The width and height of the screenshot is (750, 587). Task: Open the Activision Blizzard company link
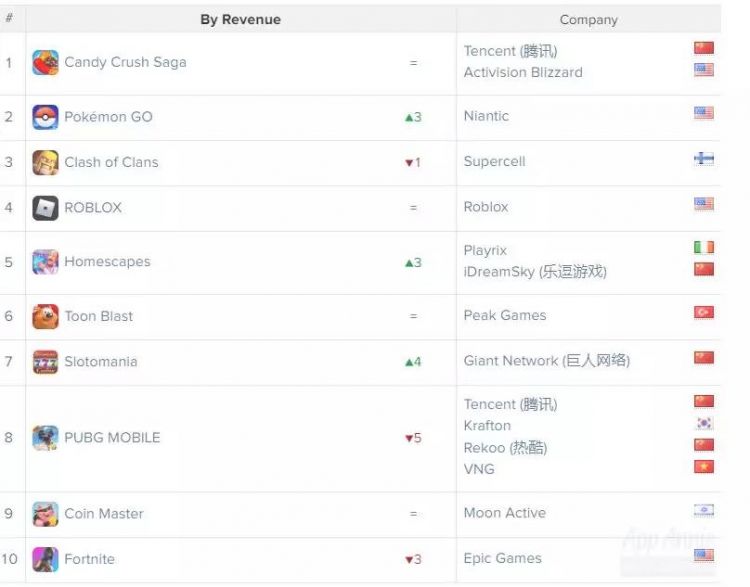523,72
